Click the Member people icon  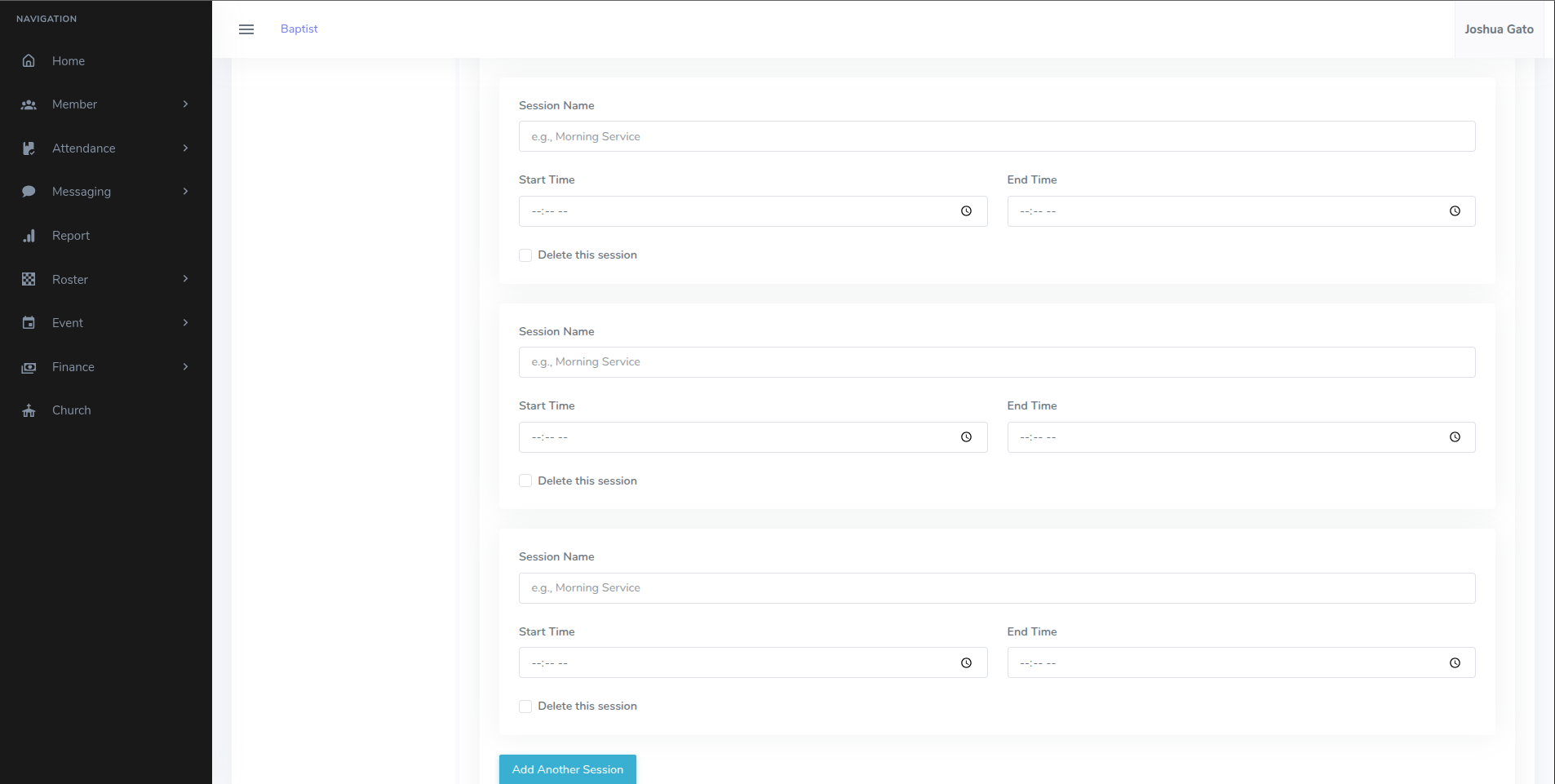pyautogui.click(x=29, y=104)
